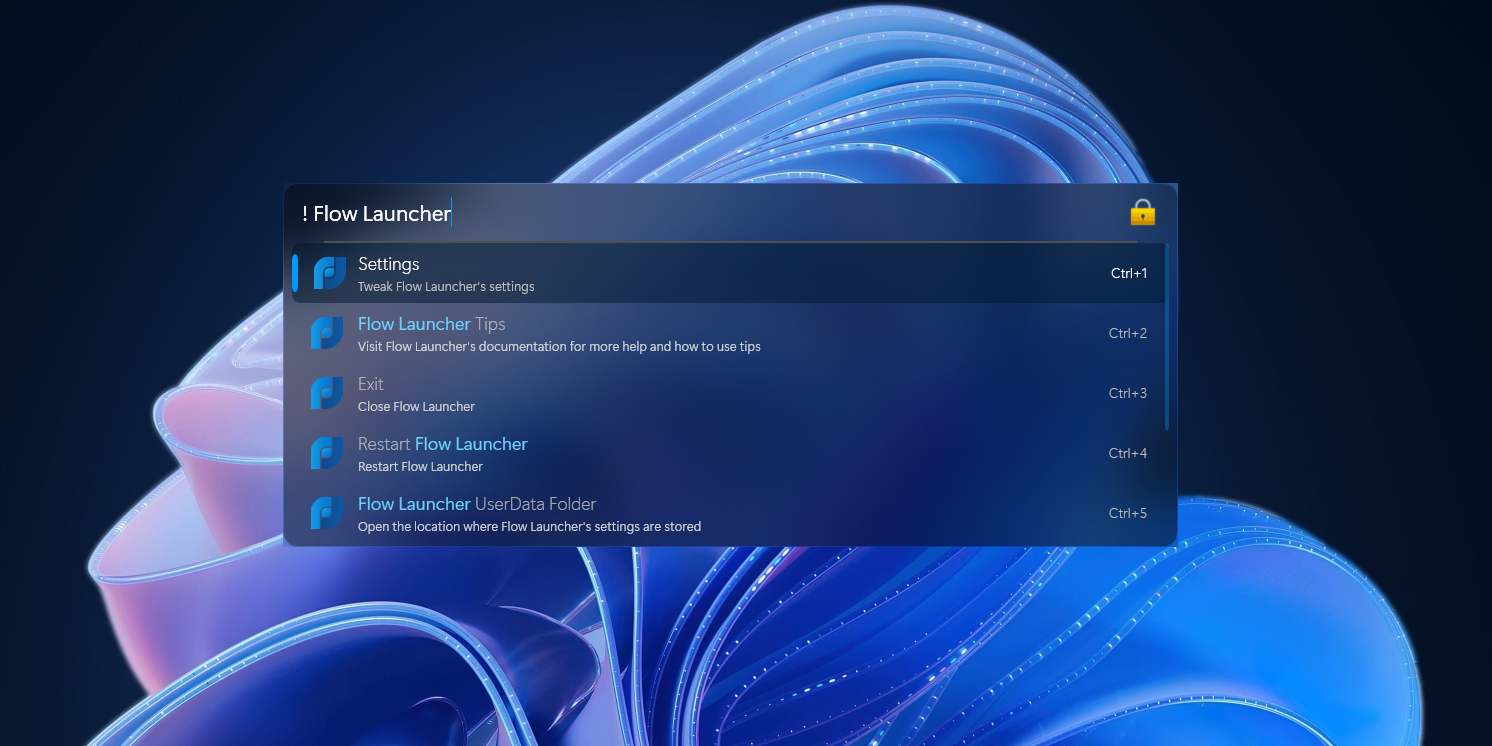Viewport: 1492px width, 746px height.
Task: Open the Settings result
Action: 728,273
